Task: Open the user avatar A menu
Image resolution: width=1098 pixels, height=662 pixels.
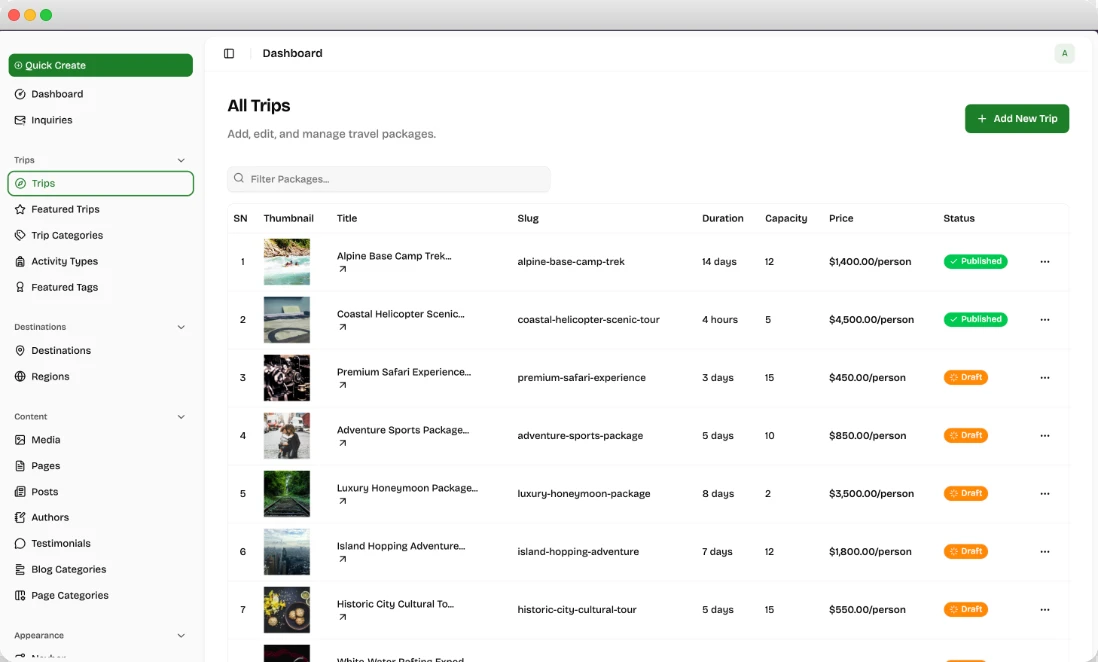Action: [1064, 53]
